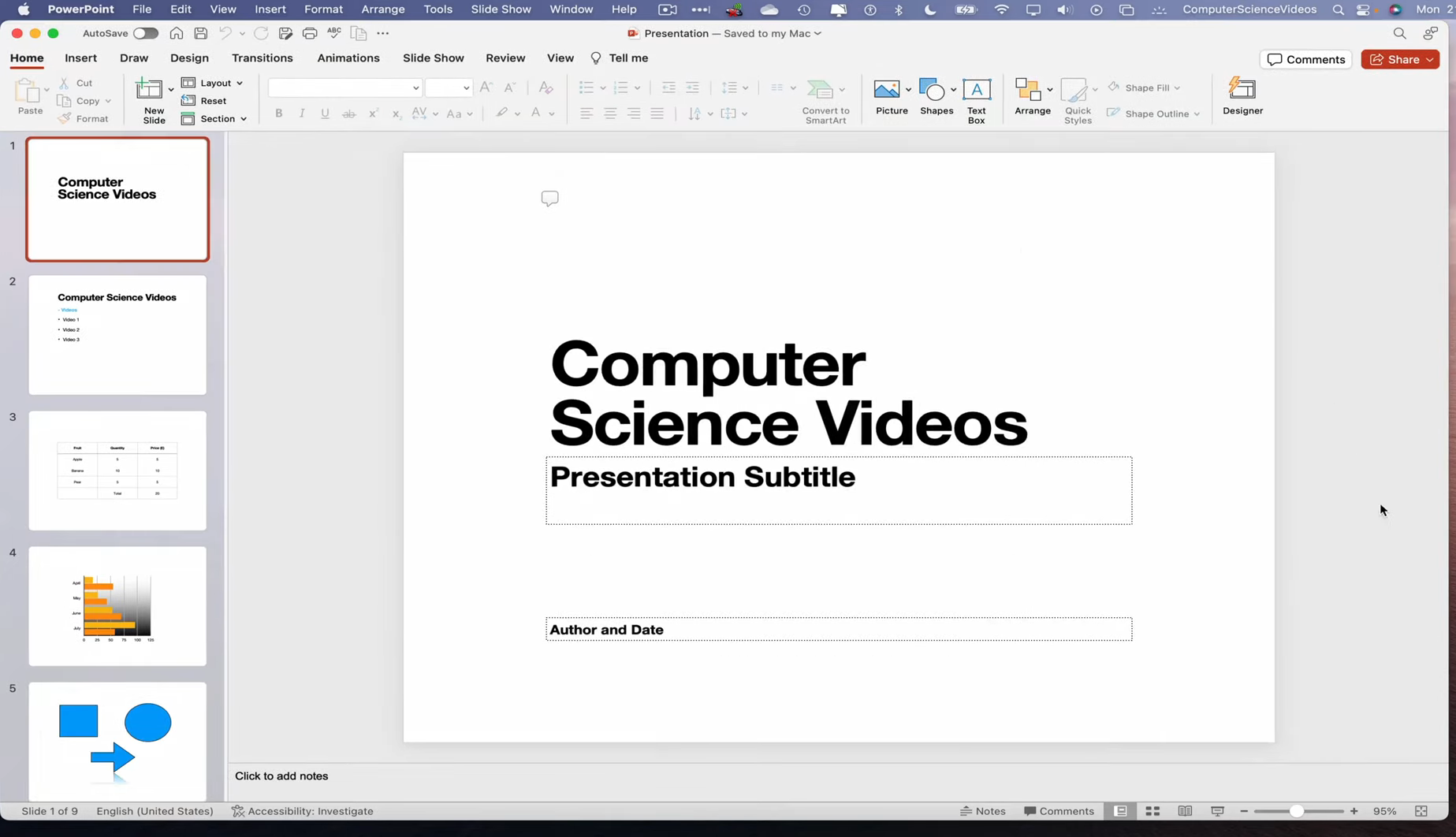Center-align the text
The height and width of the screenshot is (837, 1456).
[x=610, y=113]
